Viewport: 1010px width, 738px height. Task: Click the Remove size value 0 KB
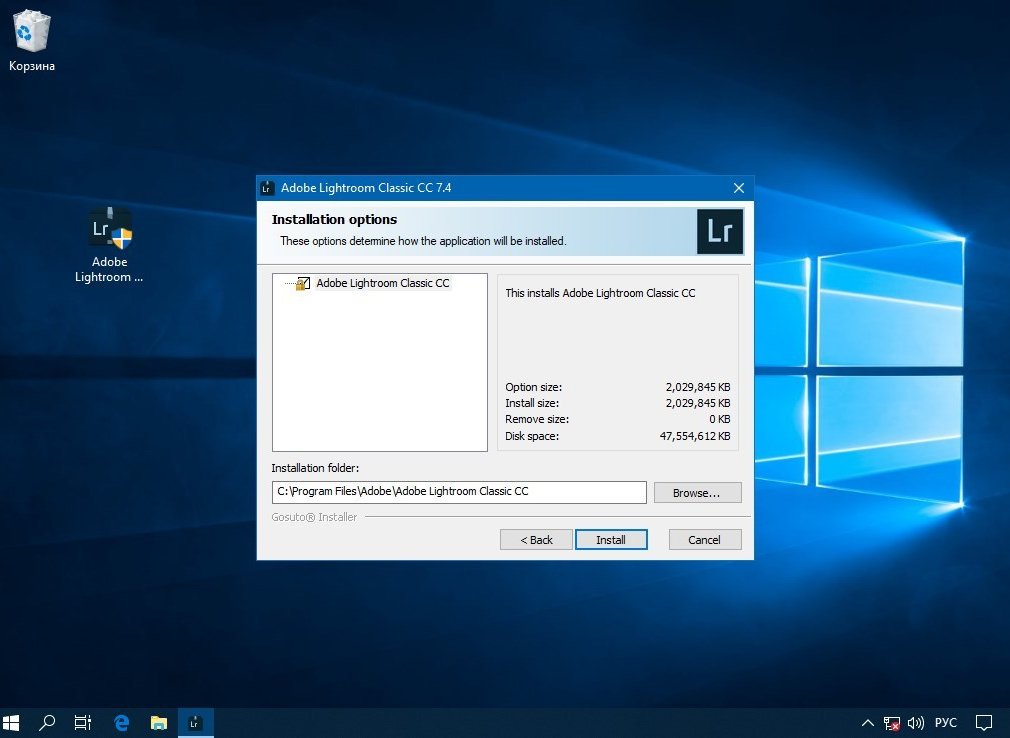point(719,419)
